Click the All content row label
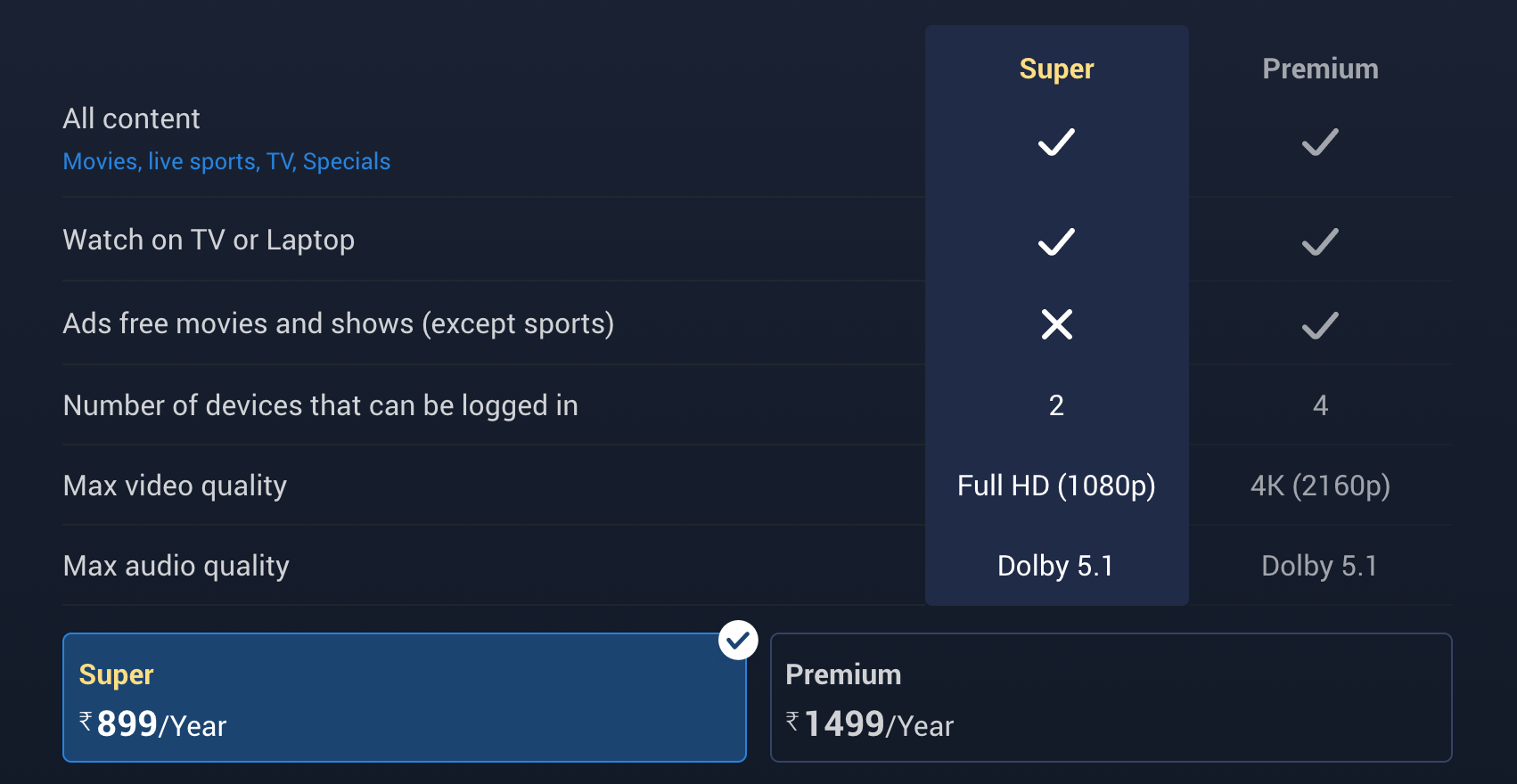This screenshot has width=1517, height=784. point(131,118)
